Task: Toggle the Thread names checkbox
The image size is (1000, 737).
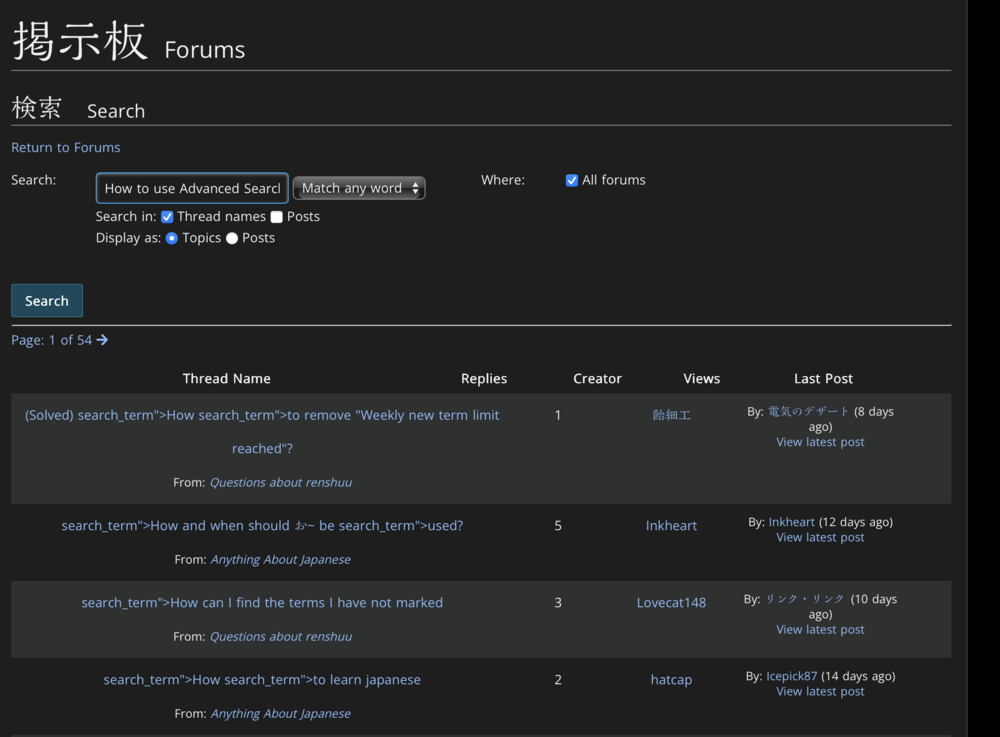Action: click(x=167, y=217)
